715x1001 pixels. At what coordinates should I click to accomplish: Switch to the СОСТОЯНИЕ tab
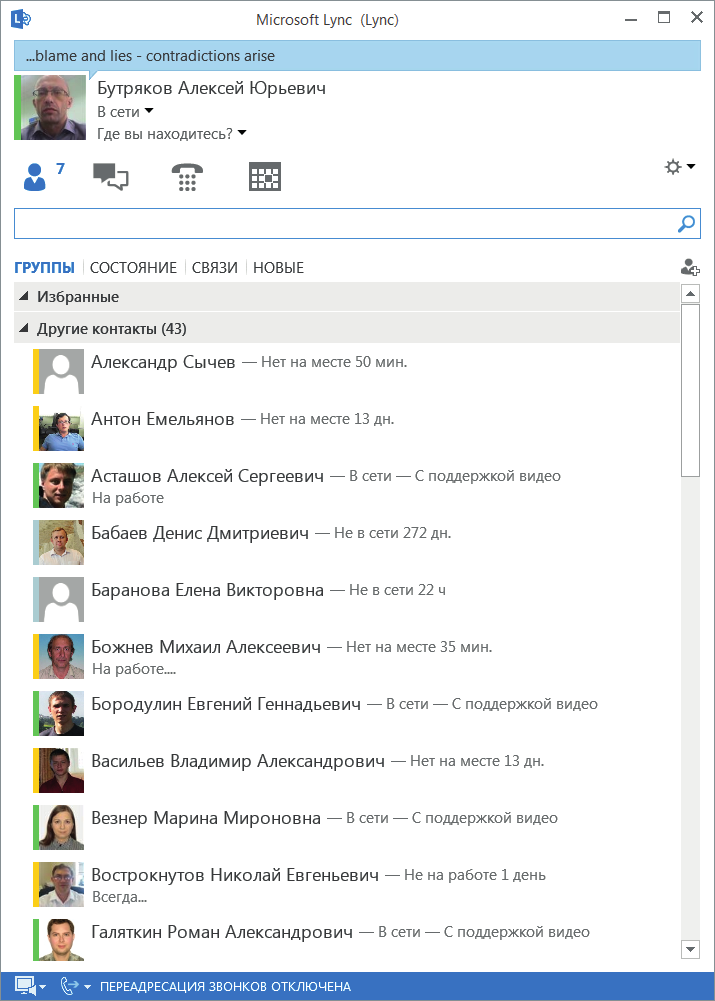click(133, 267)
